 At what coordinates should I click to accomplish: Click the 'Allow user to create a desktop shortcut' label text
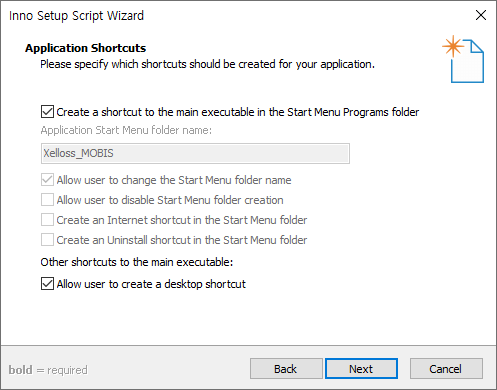pyautogui.click(x=151, y=284)
